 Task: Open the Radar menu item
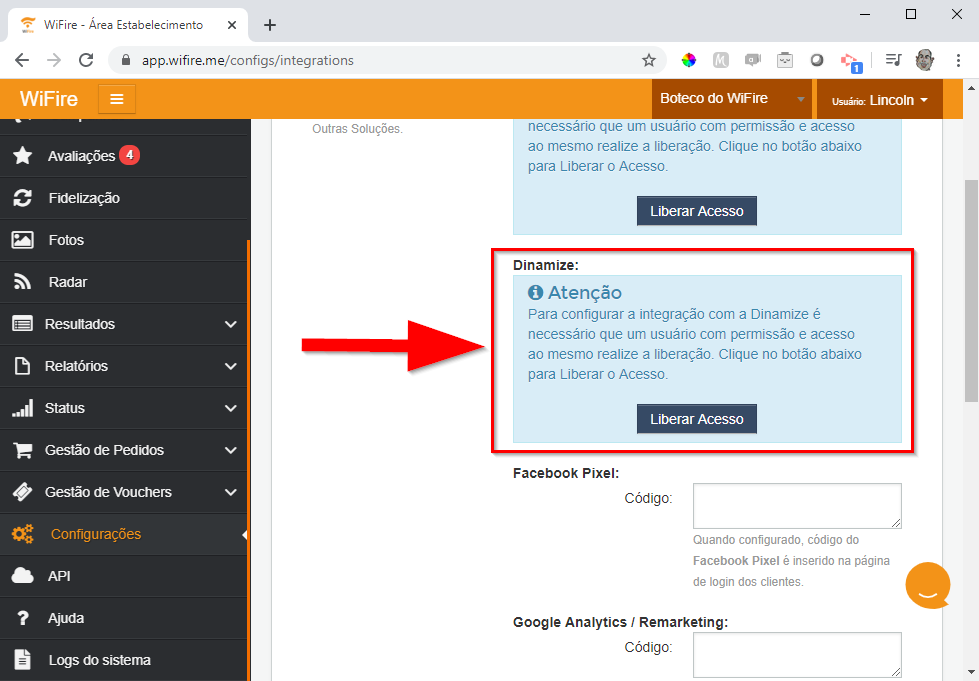point(124,282)
